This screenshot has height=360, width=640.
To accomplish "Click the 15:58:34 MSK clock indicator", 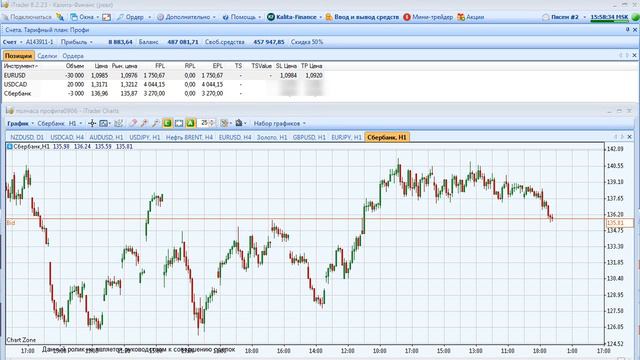I will click(609, 17).
